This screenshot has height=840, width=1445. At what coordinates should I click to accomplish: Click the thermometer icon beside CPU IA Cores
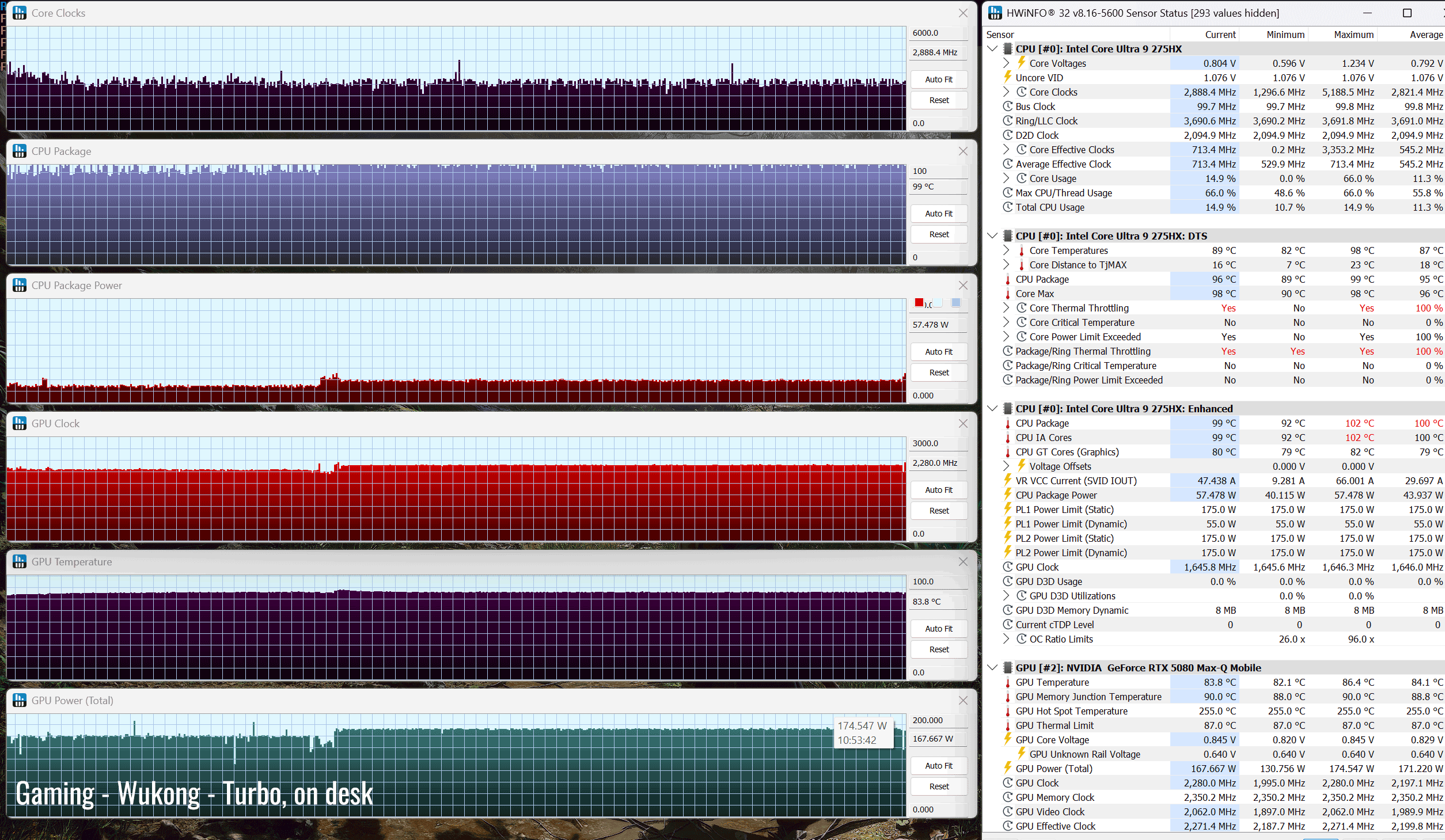point(1008,438)
